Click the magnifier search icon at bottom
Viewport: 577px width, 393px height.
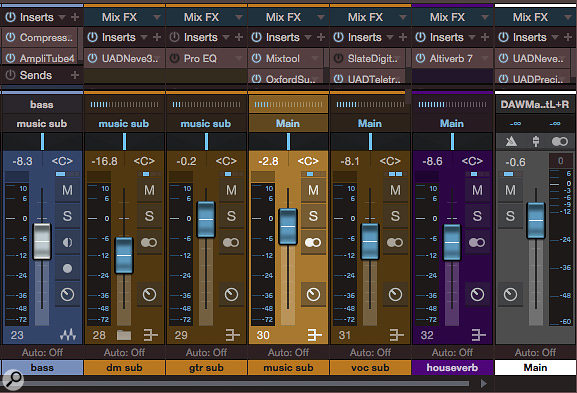(x=13, y=379)
